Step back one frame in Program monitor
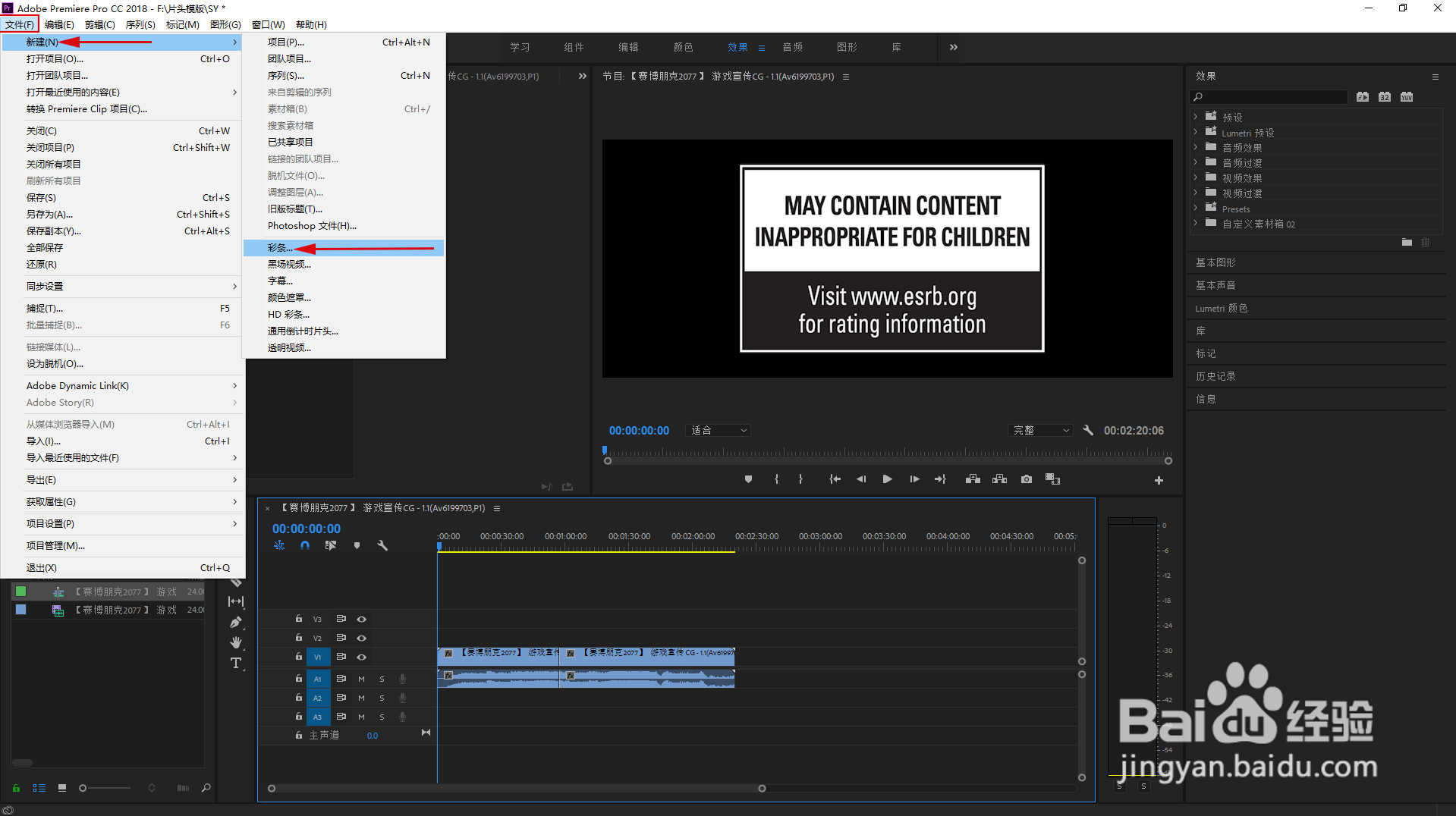 [861, 479]
